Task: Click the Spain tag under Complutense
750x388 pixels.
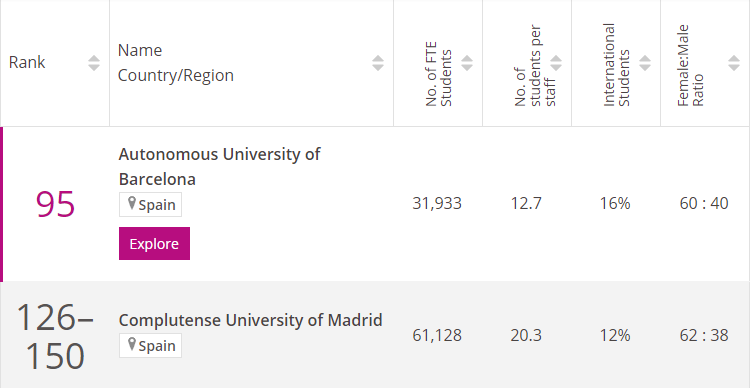Action: 150,345
